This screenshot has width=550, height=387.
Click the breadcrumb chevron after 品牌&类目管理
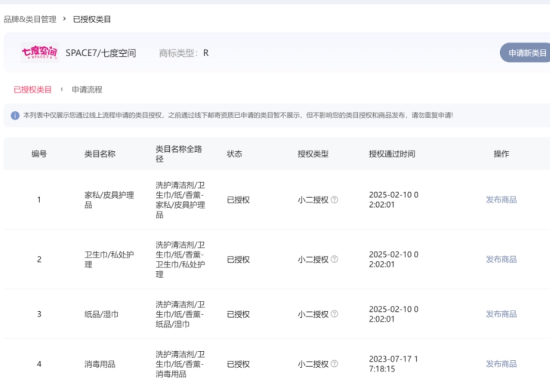tap(65, 19)
